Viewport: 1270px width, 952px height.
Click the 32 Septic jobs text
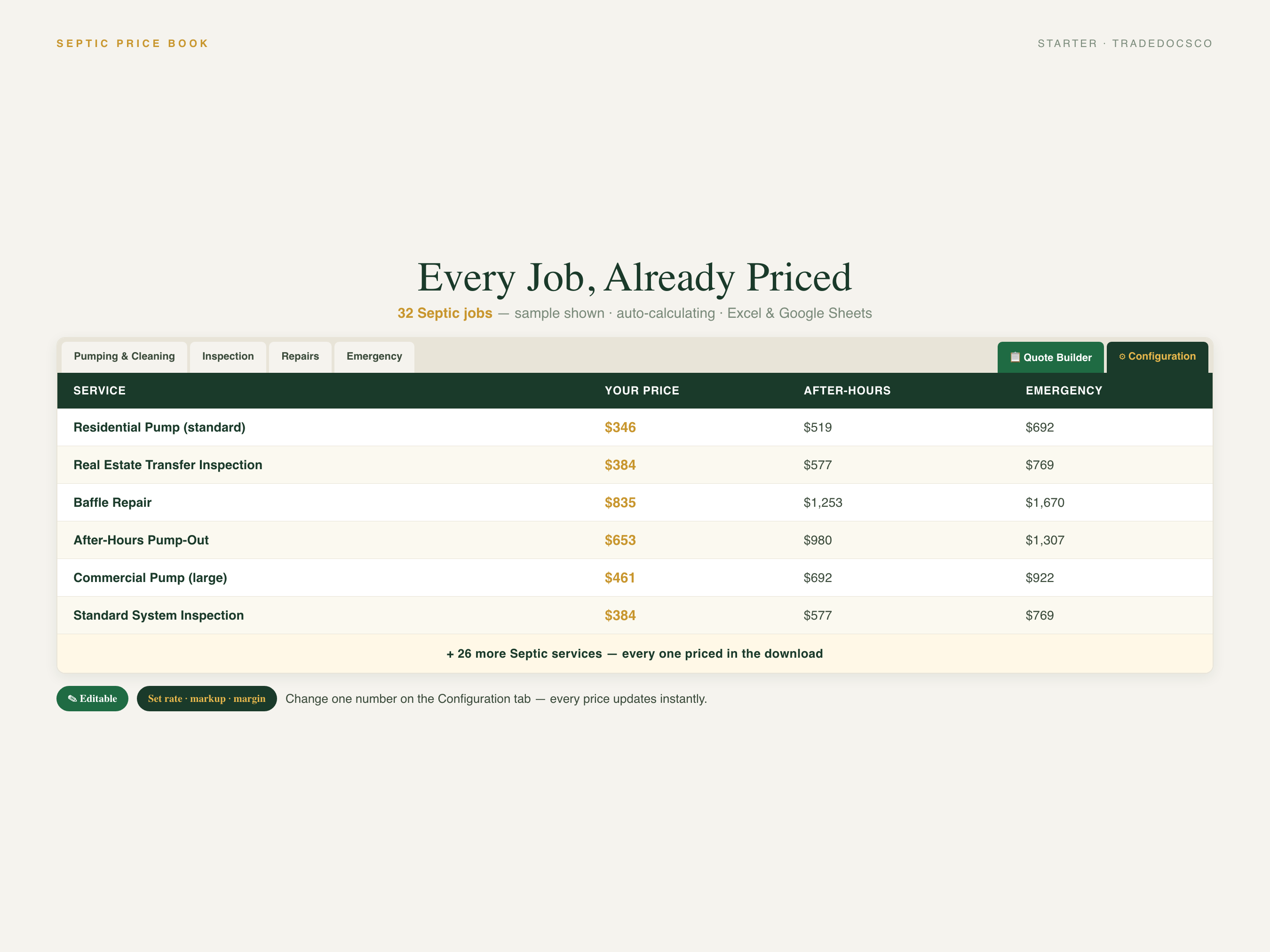[445, 313]
